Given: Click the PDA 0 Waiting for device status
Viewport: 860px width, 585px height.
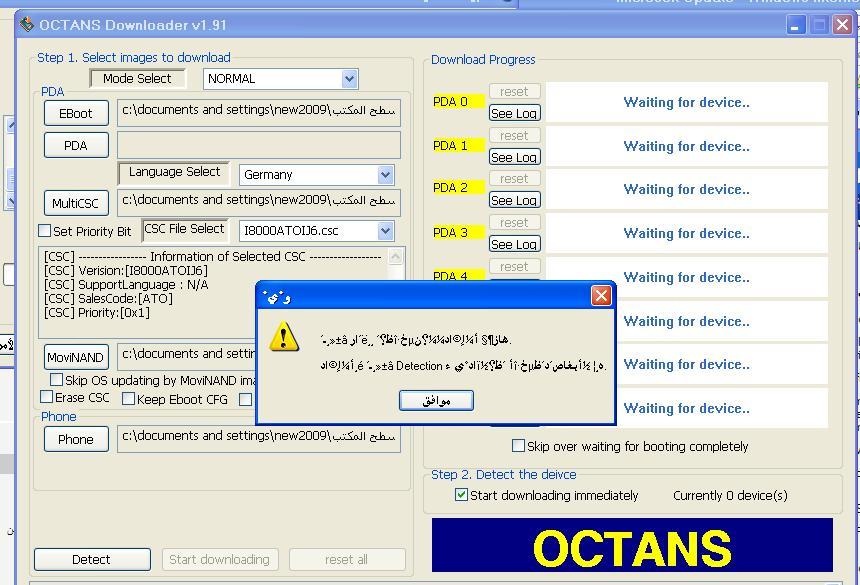Looking at the screenshot, I should pos(686,103).
